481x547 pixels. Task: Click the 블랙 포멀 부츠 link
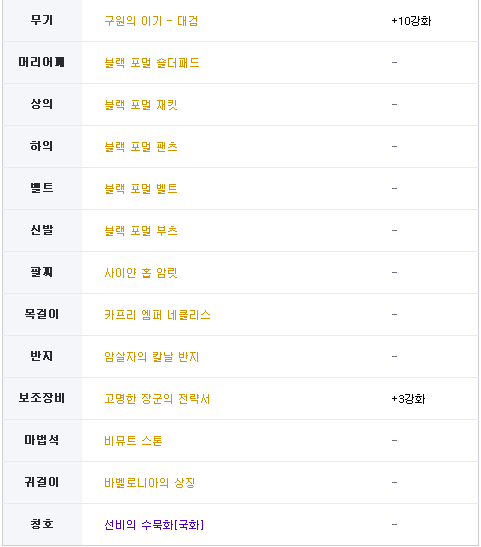coord(141,231)
